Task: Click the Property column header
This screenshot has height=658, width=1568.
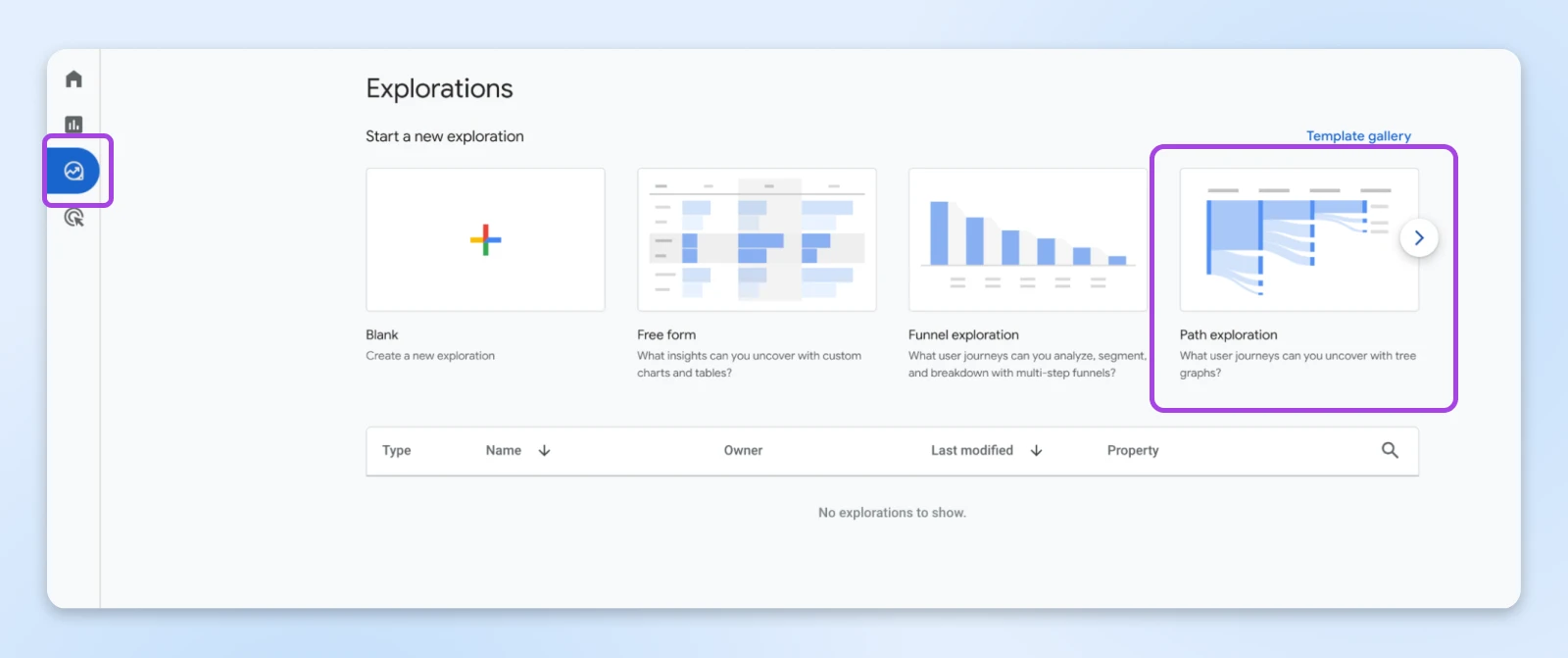Action: coord(1133,451)
